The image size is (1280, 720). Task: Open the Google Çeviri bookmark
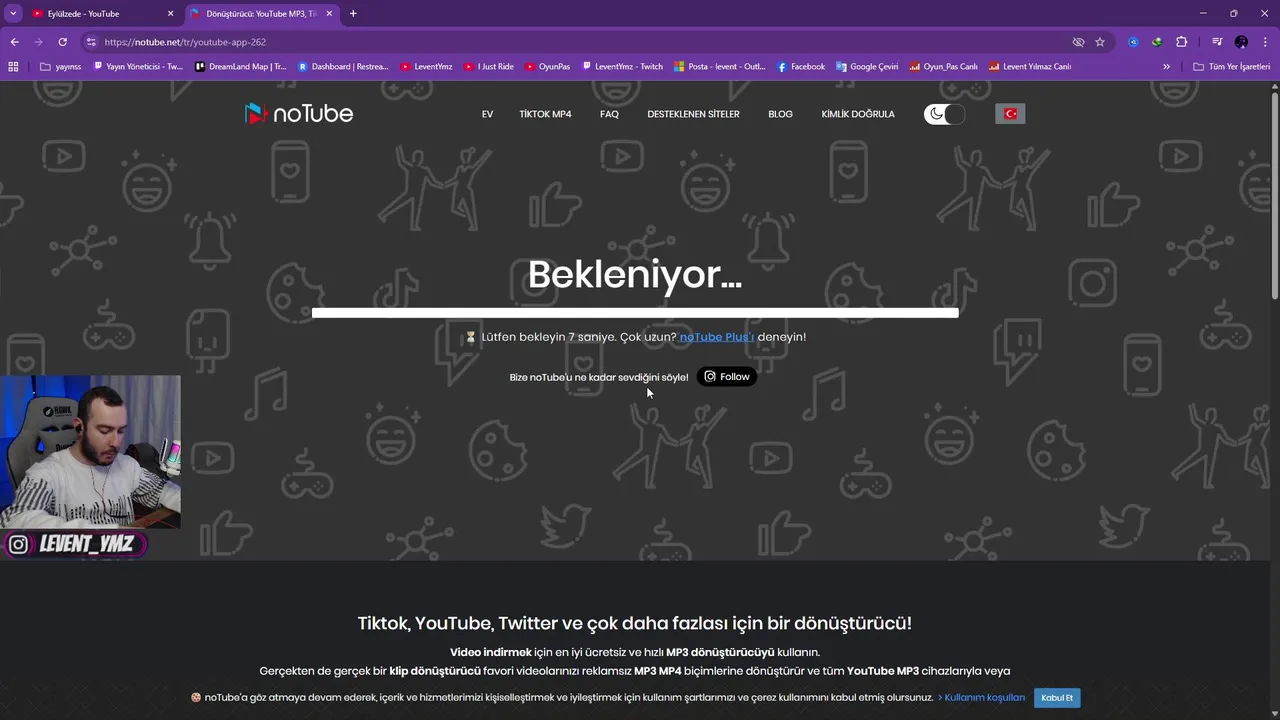tap(867, 67)
